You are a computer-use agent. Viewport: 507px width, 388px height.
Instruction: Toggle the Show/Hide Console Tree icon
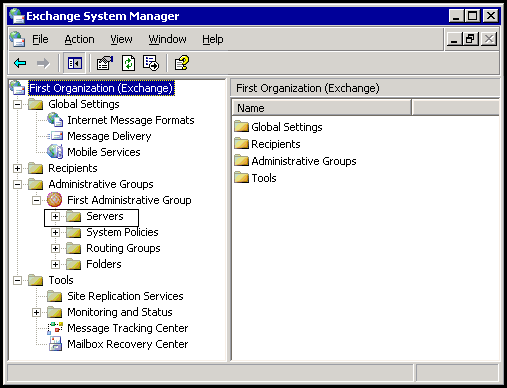coord(75,63)
